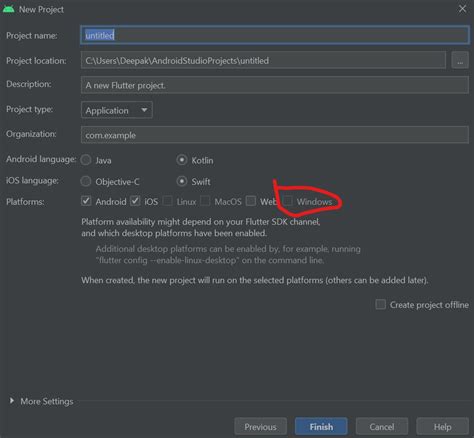Open the Project type dropdown
Image resolution: width=474 pixels, height=438 pixels.
click(117, 110)
